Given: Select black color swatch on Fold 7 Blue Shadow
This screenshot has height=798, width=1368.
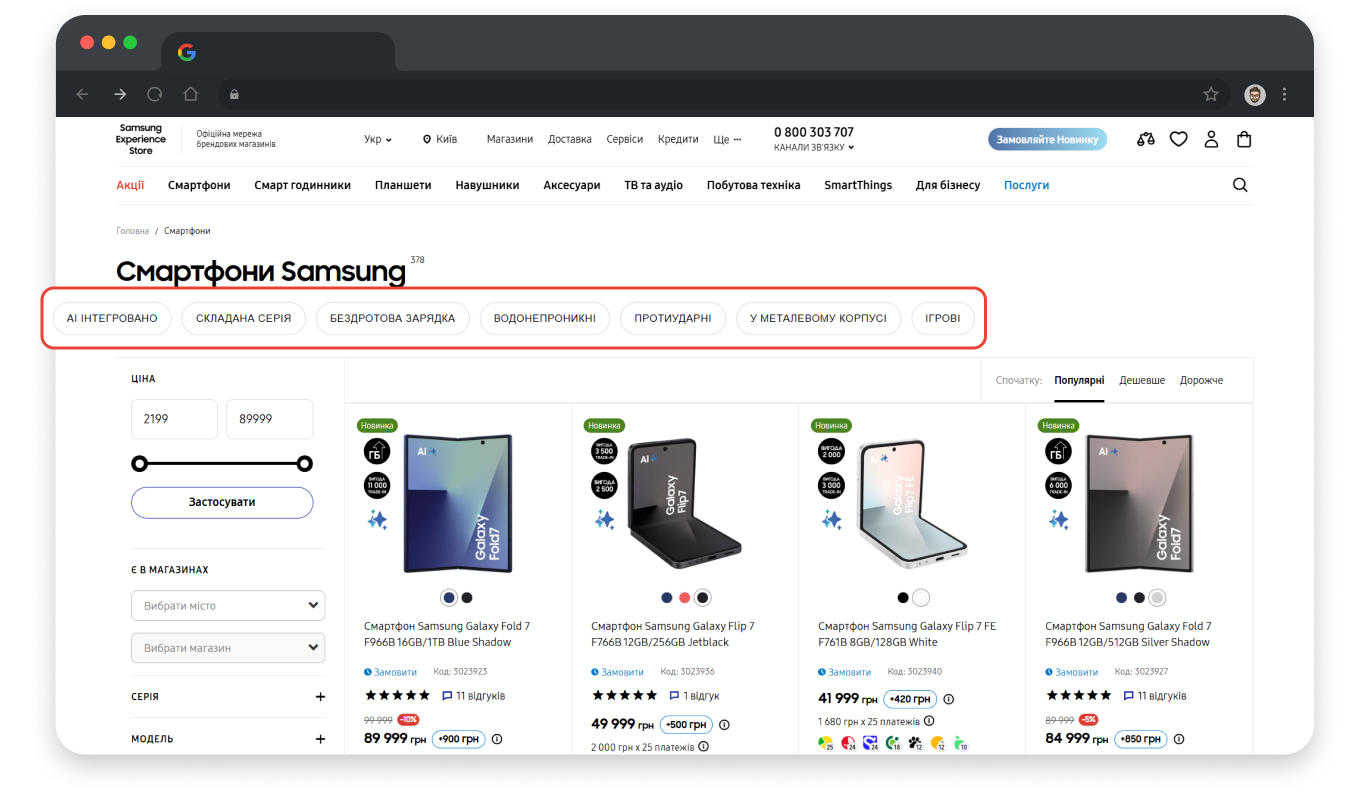Looking at the screenshot, I should point(467,598).
